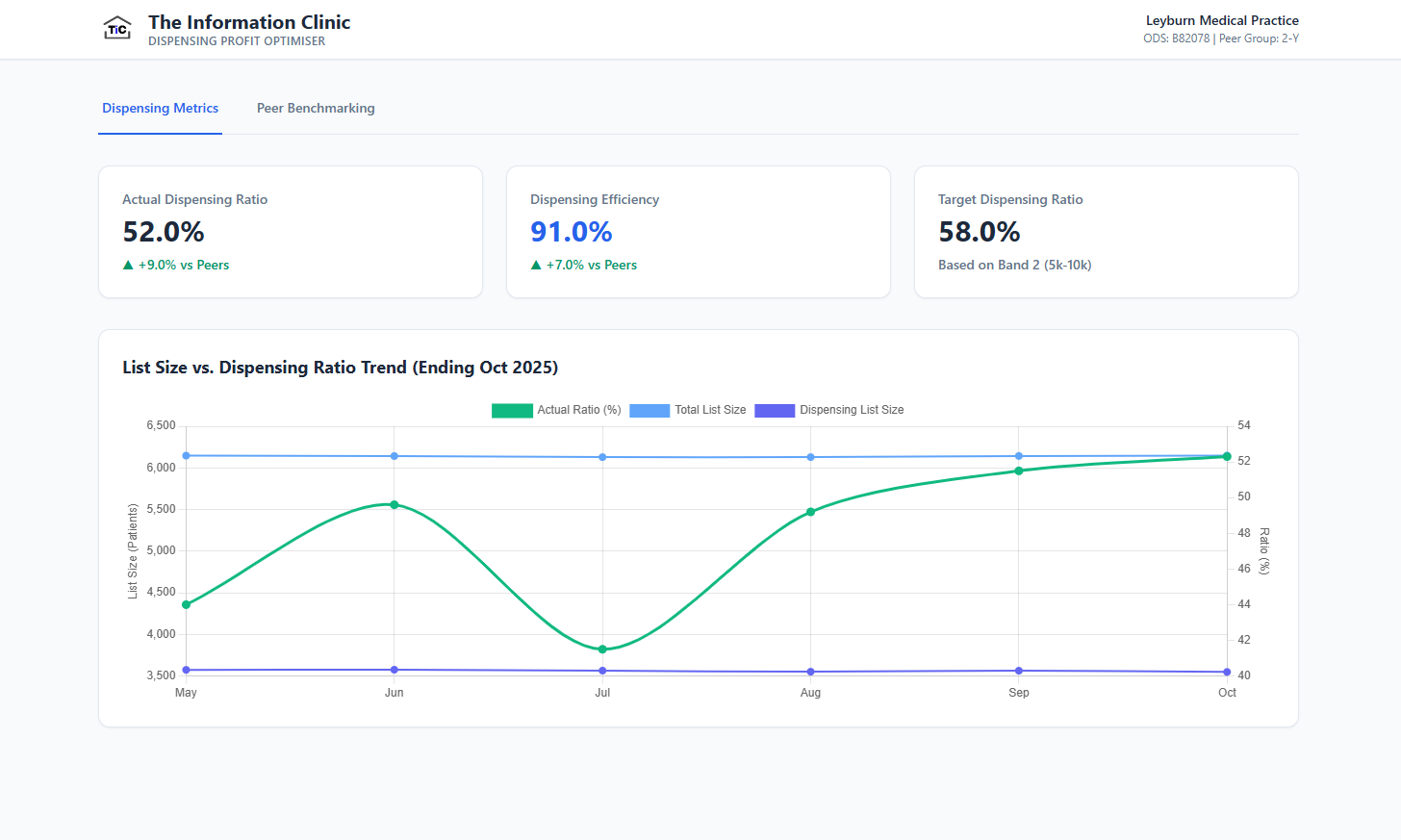This screenshot has width=1401, height=840.
Task: Switch to the Peer Benchmarking tab
Action: pyautogui.click(x=316, y=108)
